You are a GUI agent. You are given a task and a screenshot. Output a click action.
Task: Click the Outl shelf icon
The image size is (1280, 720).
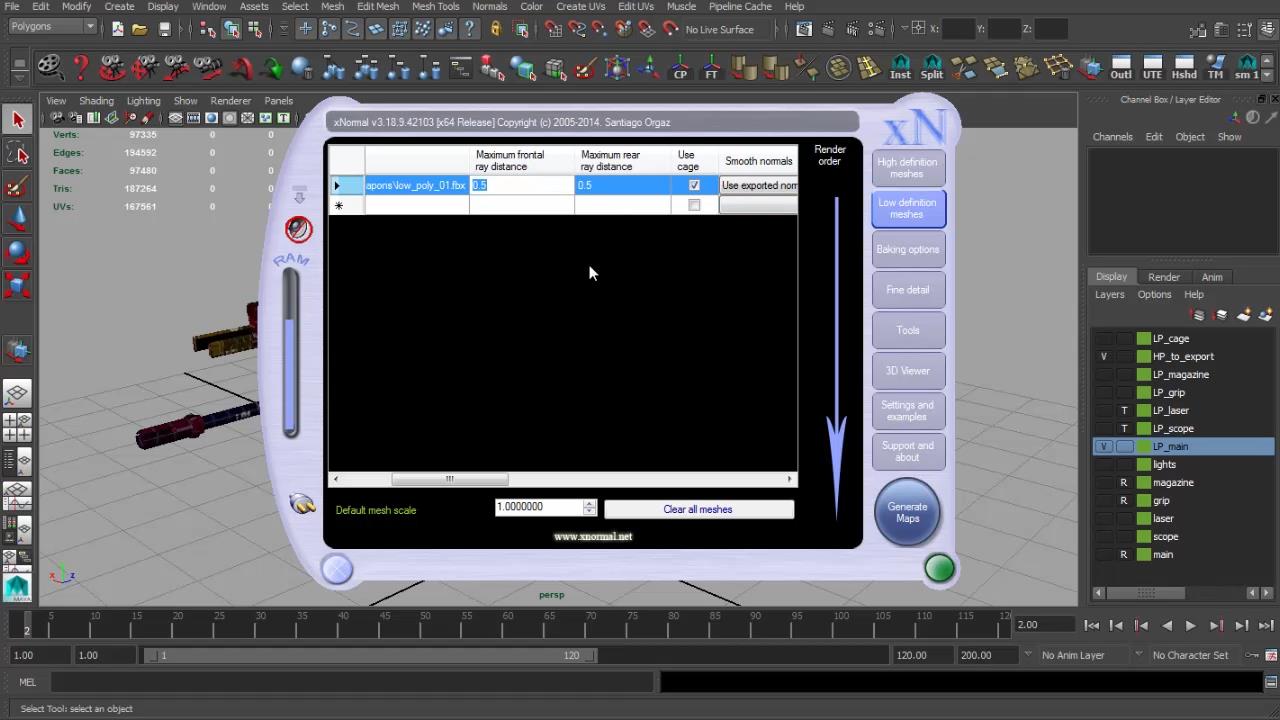click(1121, 68)
